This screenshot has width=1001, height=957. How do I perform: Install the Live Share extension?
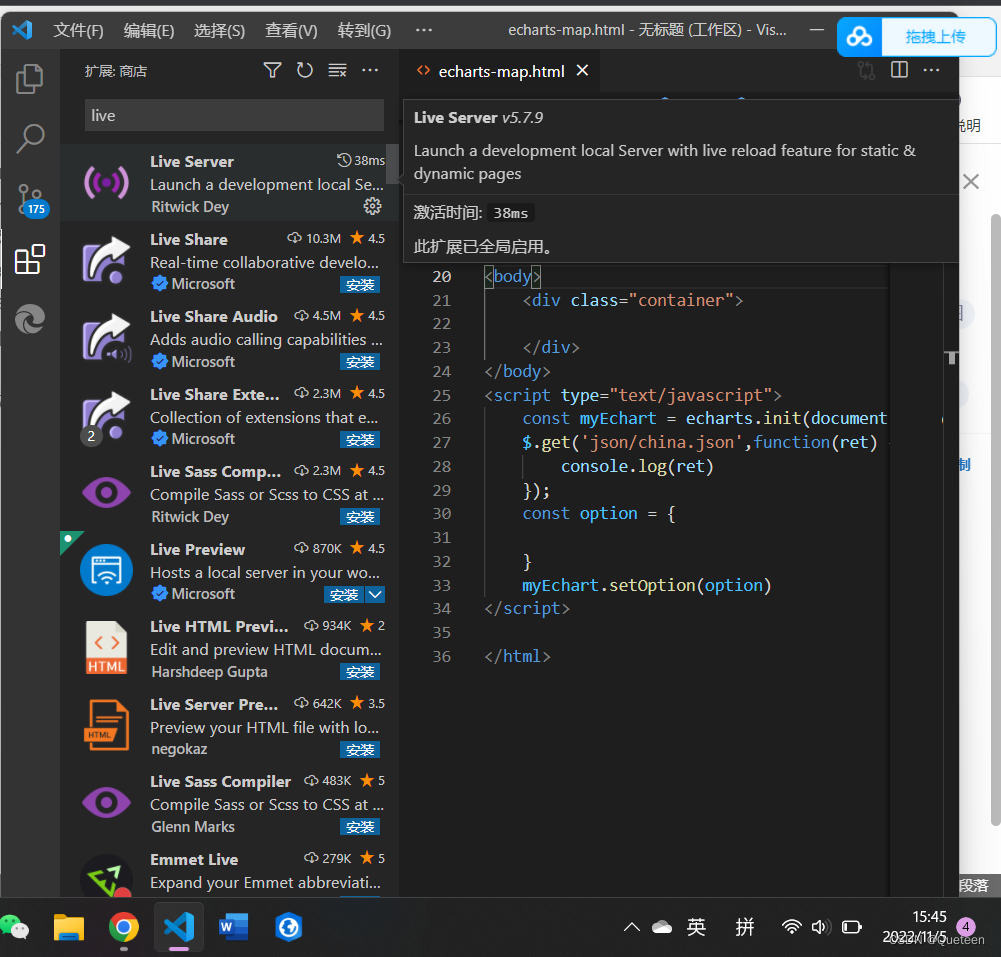360,285
